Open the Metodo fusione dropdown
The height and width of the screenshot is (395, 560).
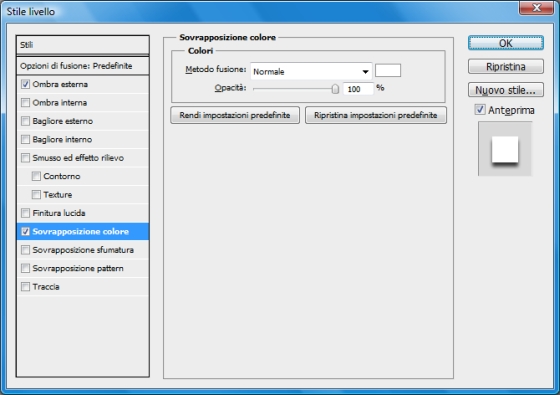pos(311,71)
